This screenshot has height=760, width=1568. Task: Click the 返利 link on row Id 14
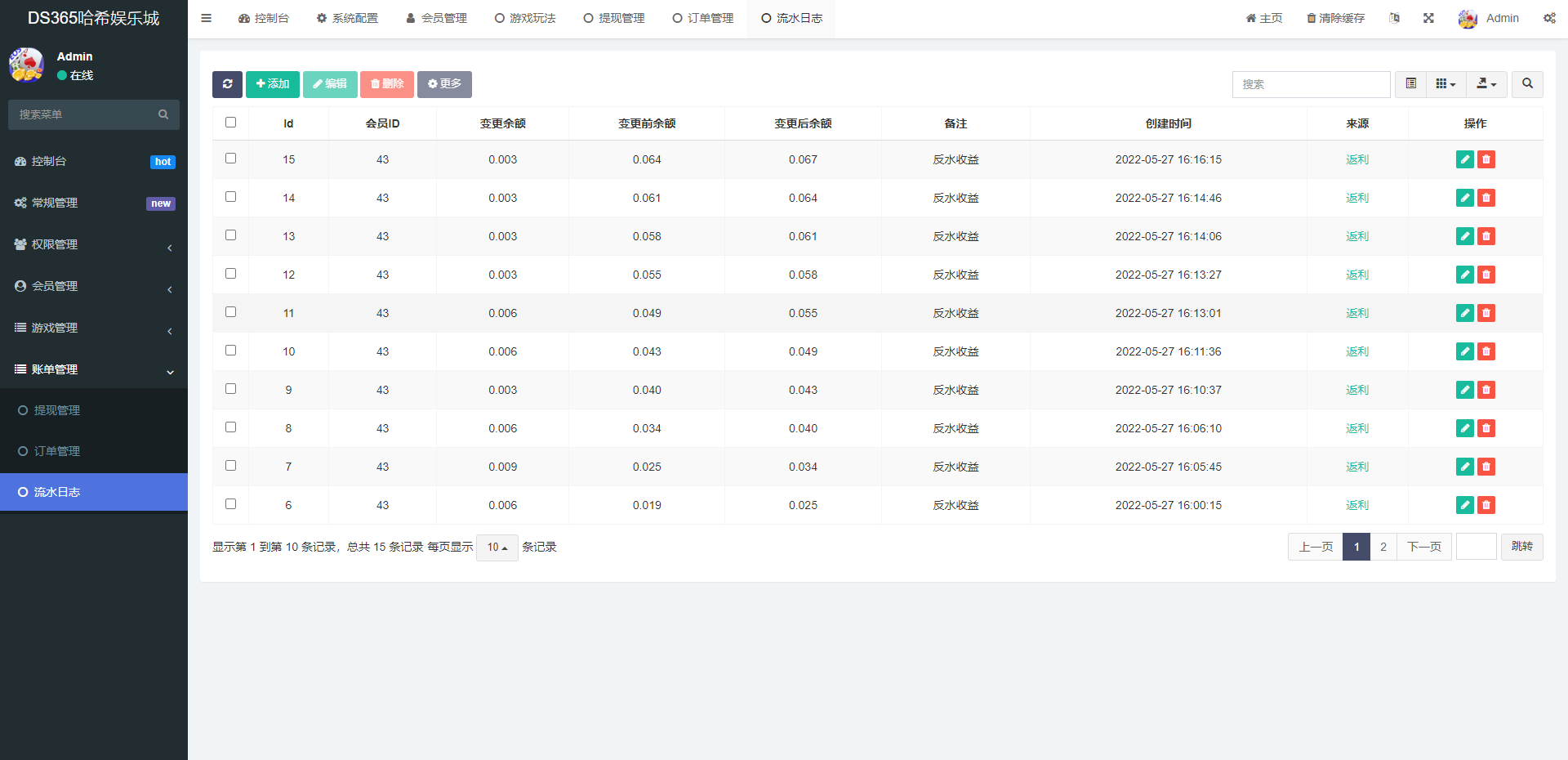1356,198
